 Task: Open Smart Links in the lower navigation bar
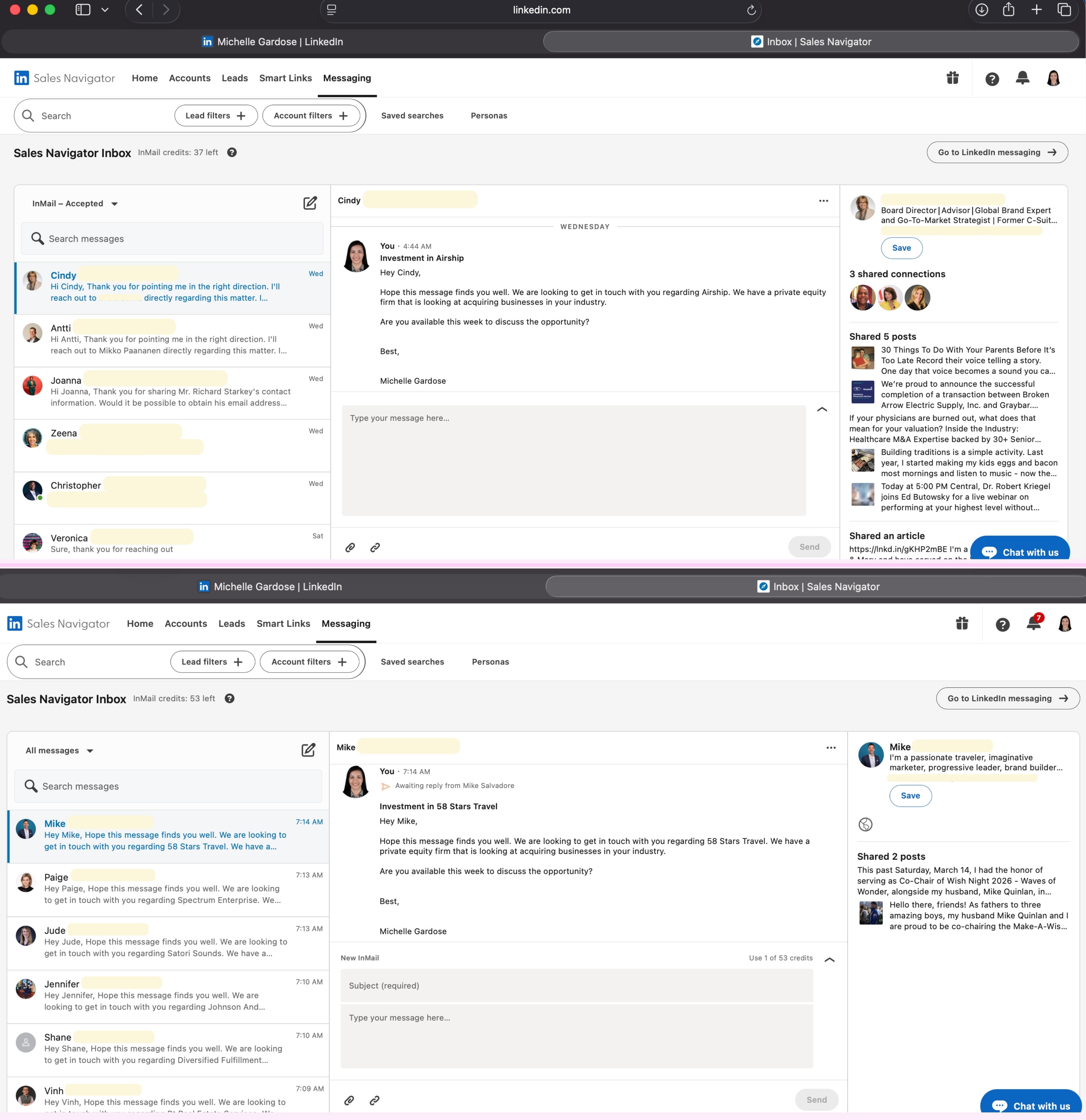[x=283, y=623]
